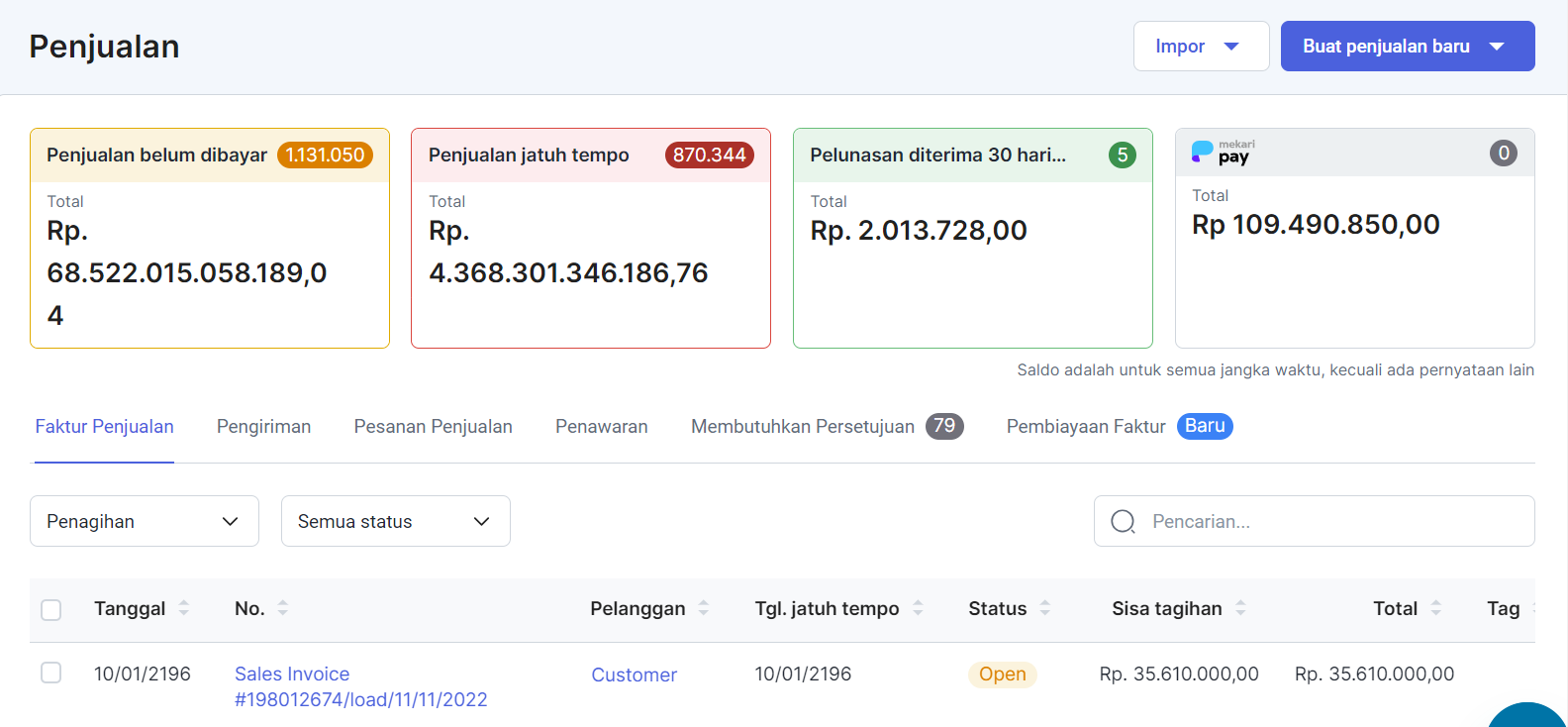Screen dimensions: 1568x727
Task: Click the Saldo adalah untuk semua note
Action: pos(1276,369)
